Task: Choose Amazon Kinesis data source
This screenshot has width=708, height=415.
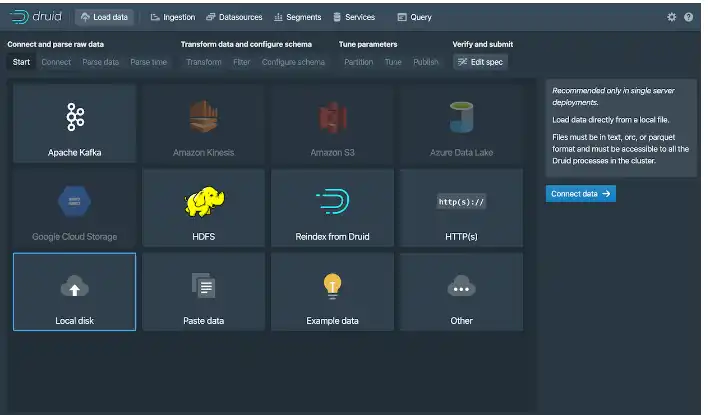Action: pyautogui.click(x=204, y=123)
